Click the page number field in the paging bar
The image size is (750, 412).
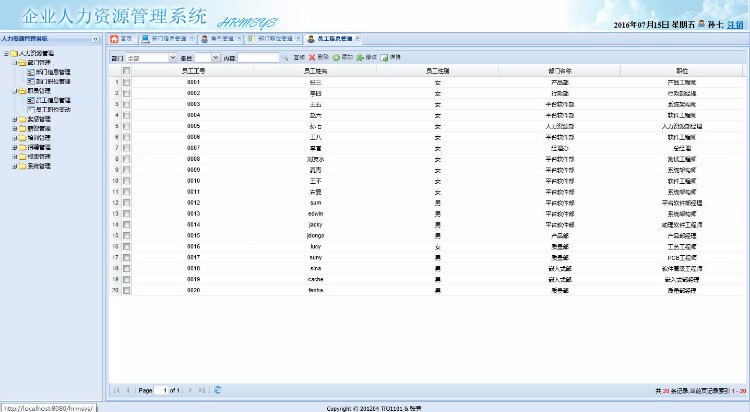point(162,390)
